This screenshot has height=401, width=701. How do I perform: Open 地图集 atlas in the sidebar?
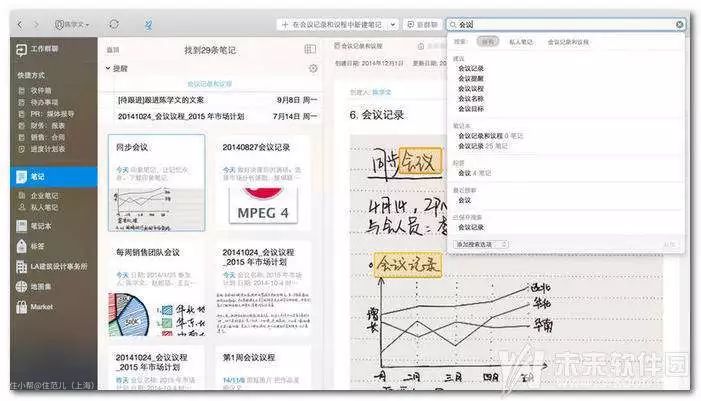point(40,287)
